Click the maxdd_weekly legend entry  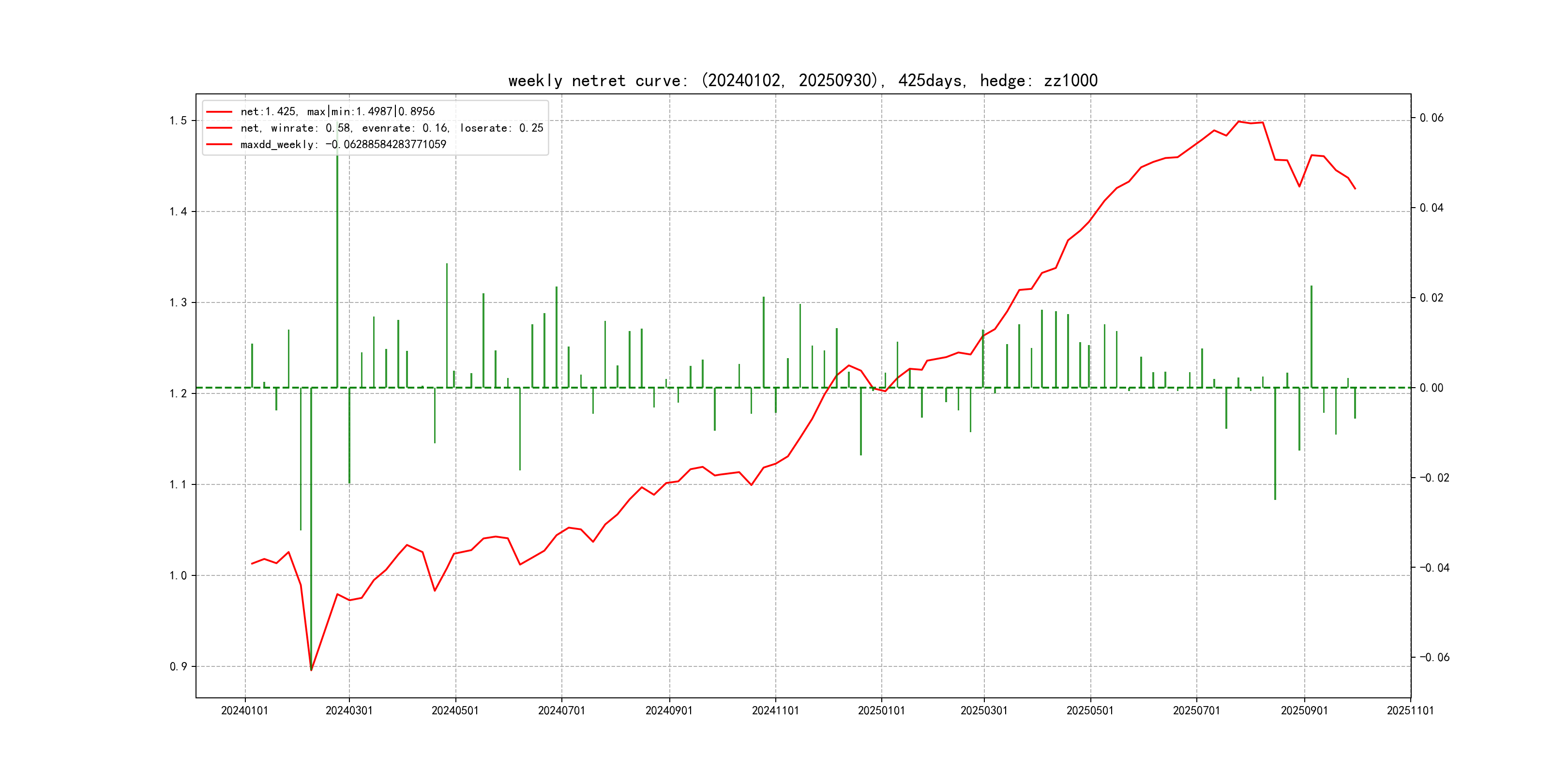coord(343,144)
